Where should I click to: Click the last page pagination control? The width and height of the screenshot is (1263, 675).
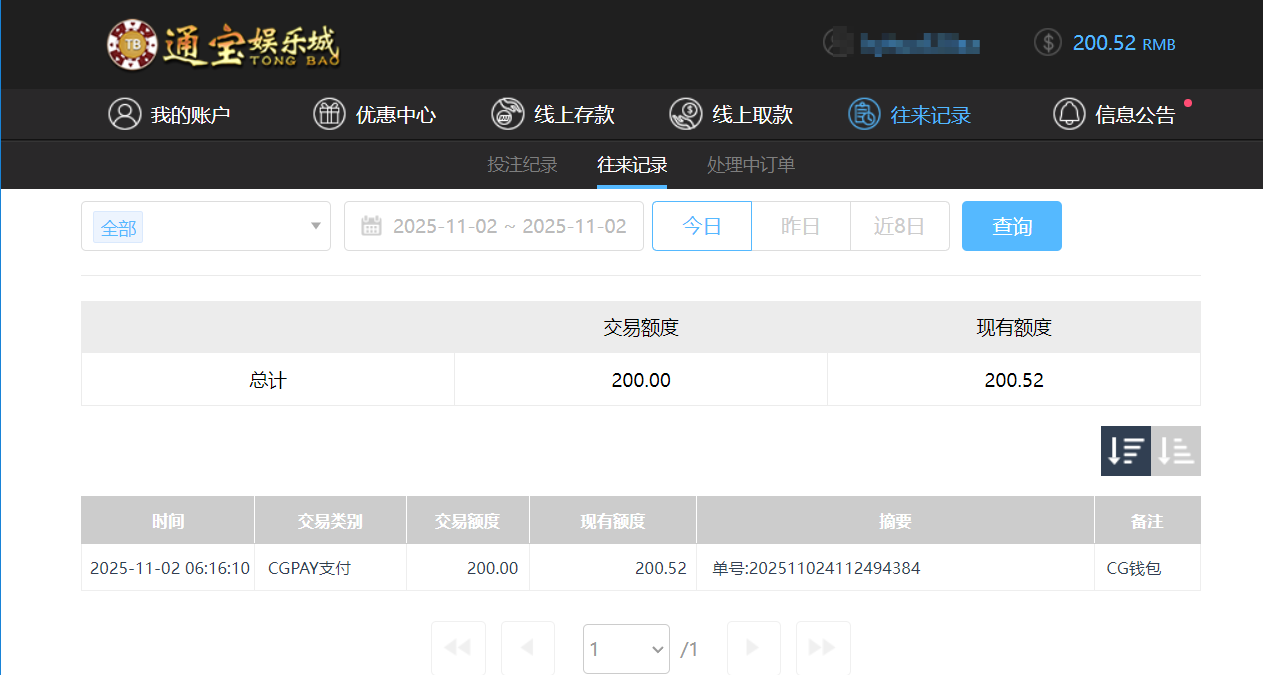click(x=823, y=648)
